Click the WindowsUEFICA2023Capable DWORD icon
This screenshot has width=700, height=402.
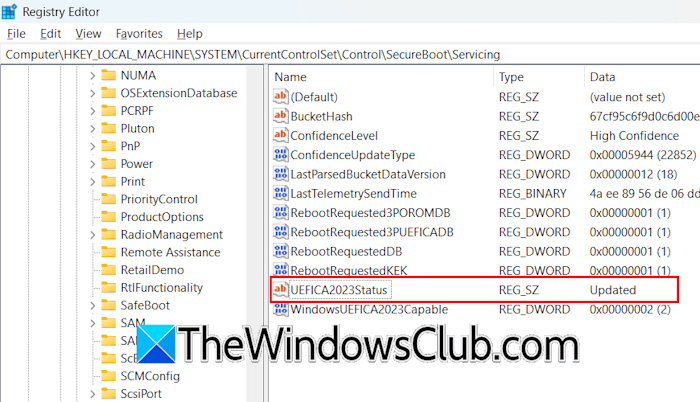[x=280, y=309]
